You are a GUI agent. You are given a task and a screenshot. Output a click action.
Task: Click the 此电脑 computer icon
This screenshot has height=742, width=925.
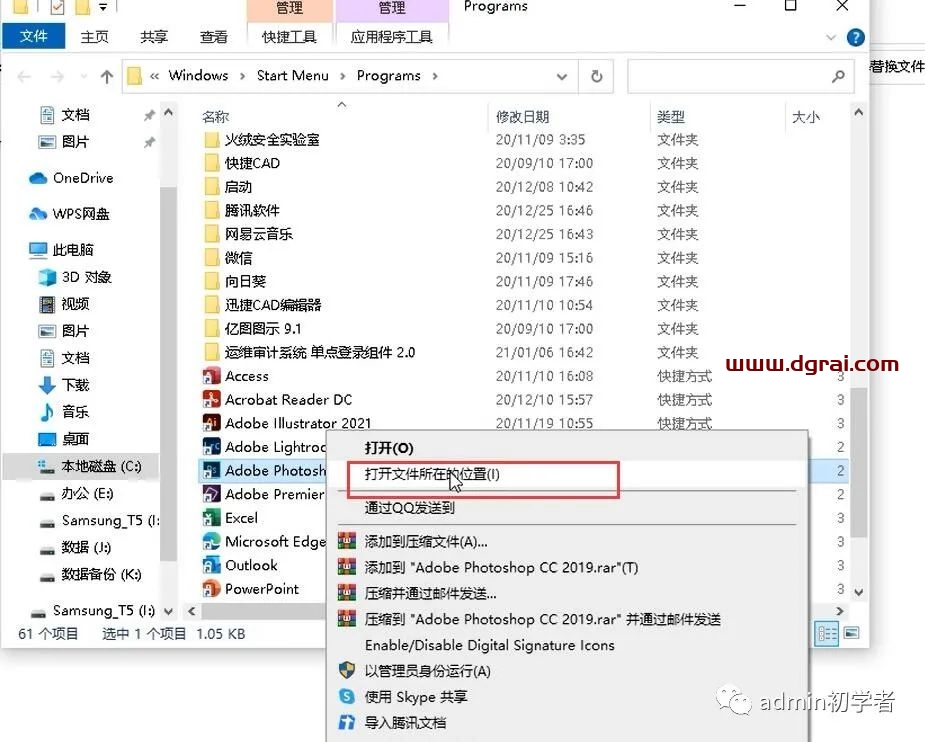(x=38, y=250)
